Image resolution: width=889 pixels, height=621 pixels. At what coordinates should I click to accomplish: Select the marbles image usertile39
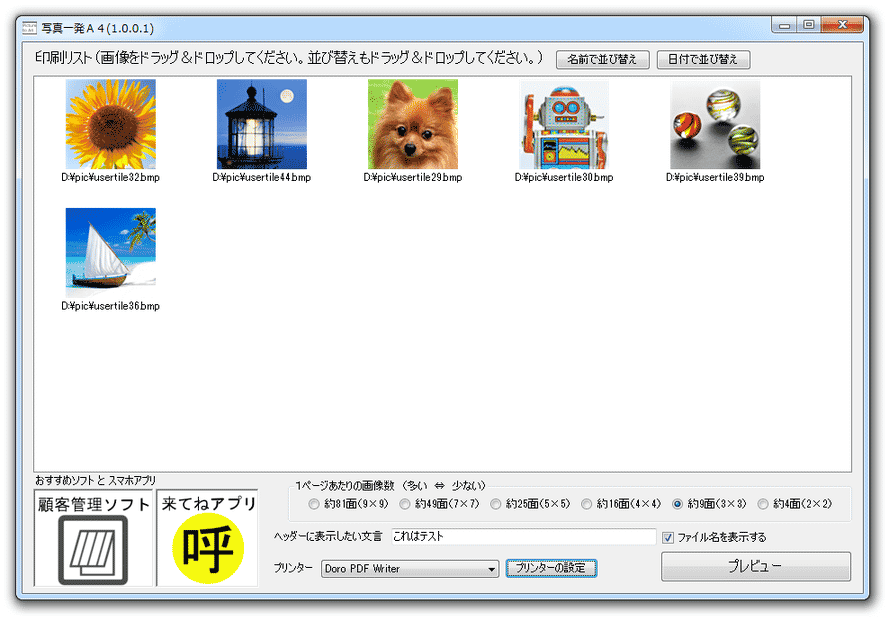pyautogui.click(x=716, y=124)
